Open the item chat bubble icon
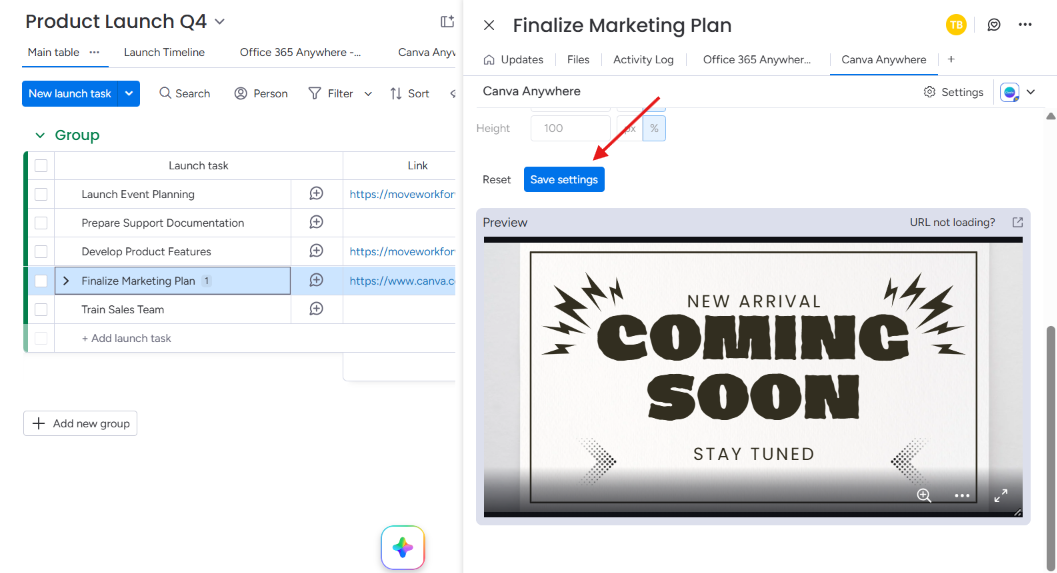Viewport: 1057px width, 573px height. [x=994, y=25]
